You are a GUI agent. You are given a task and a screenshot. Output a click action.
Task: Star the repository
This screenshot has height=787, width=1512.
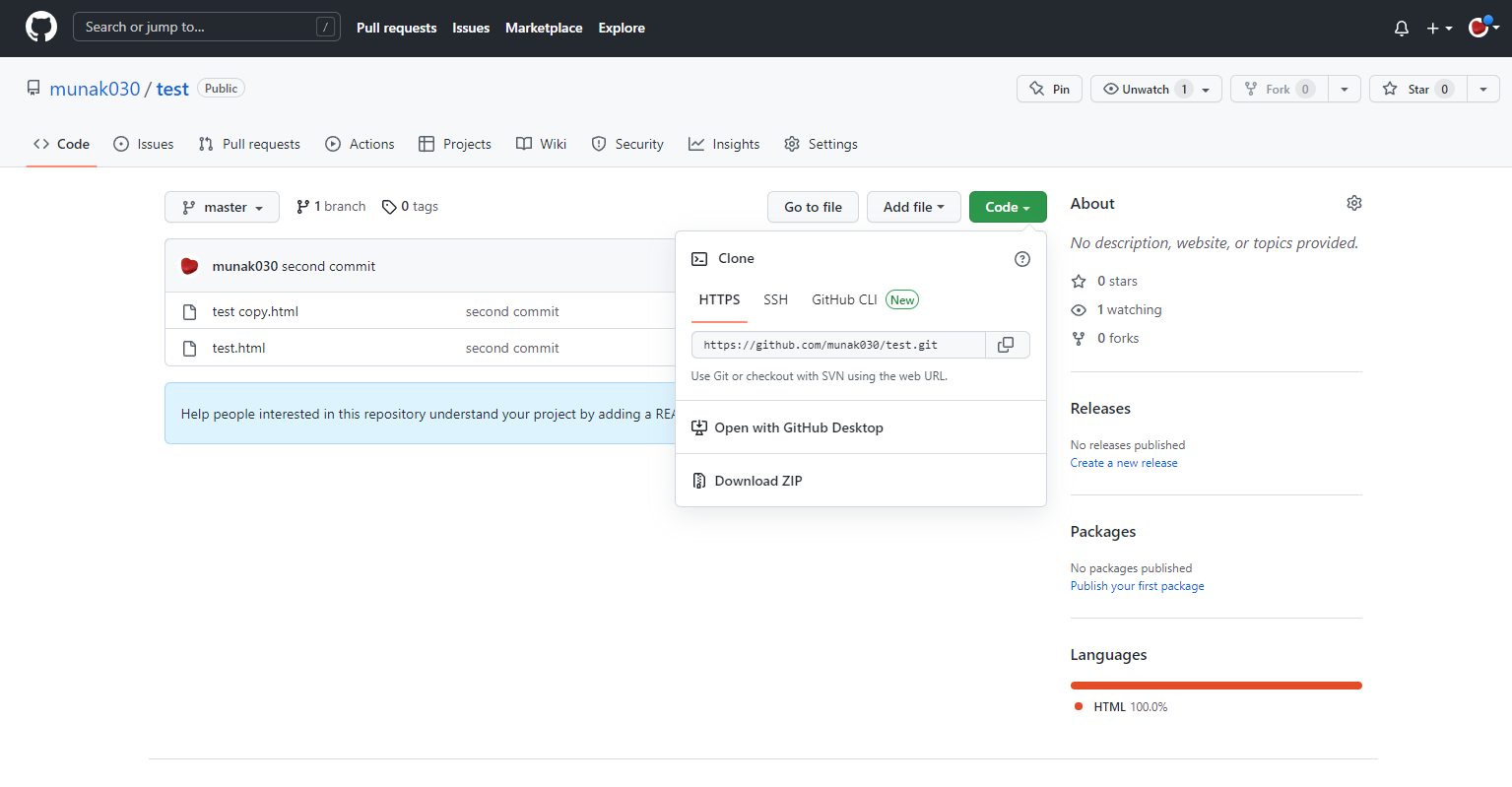[x=1418, y=89]
